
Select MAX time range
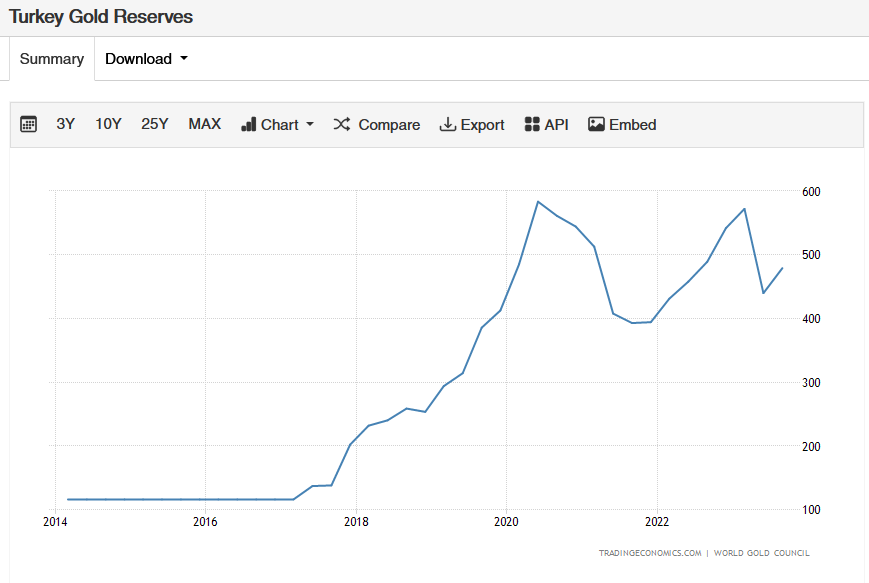(204, 124)
